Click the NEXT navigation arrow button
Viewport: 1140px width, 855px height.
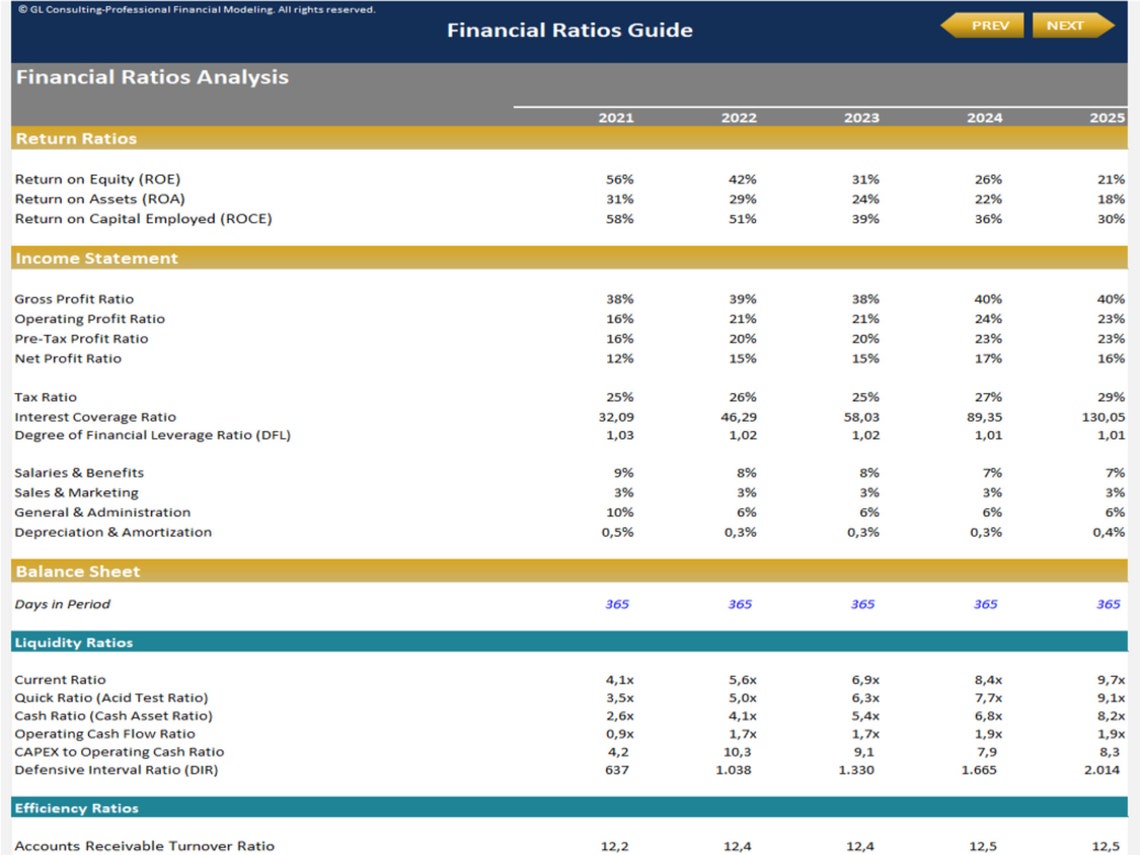pyautogui.click(x=1070, y=26)
